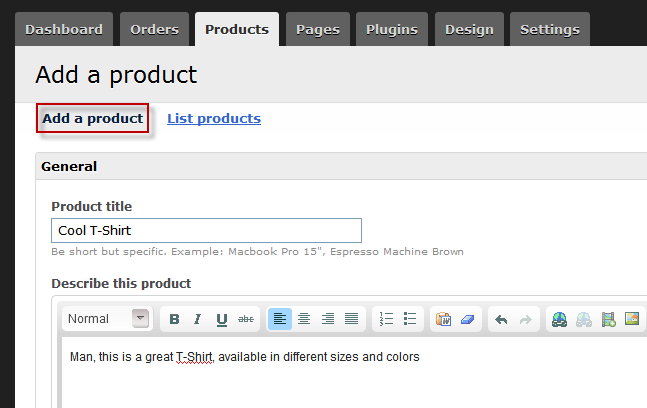Viewport: 647px width, 408px height.
Task: Click the Paste from Word icon
Action: (444, 319)
